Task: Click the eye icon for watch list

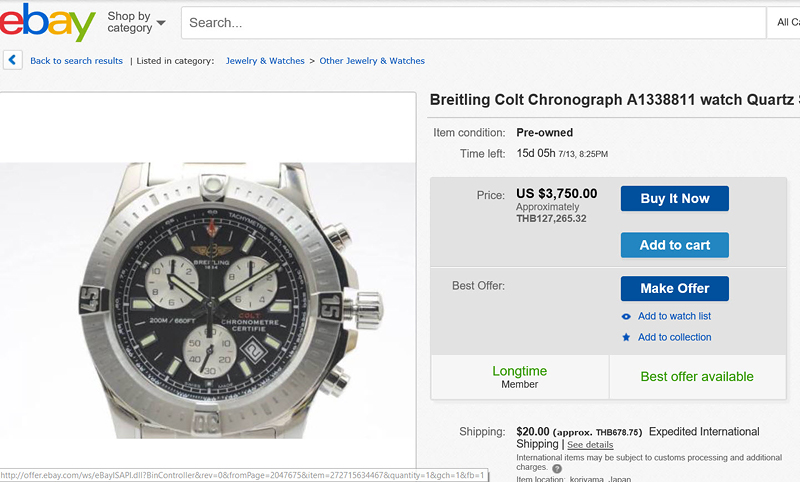Action: point(626,316)
